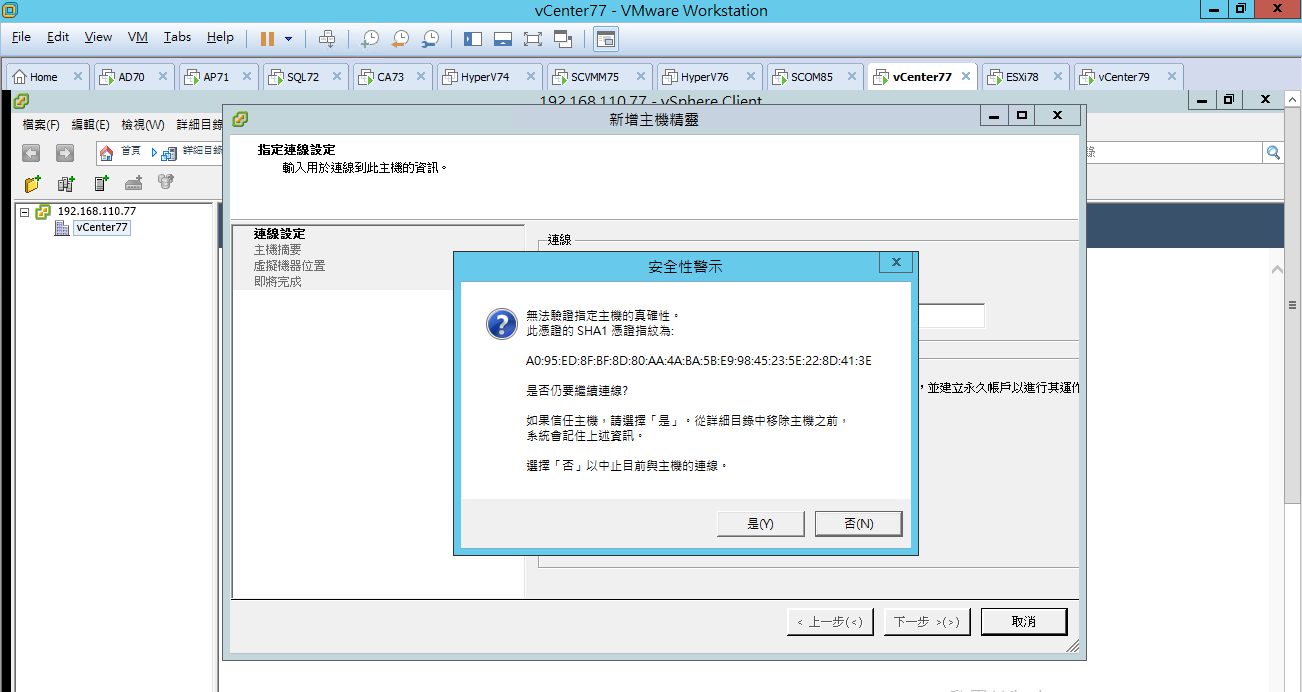
Task: Click 取消 in the add host wizard
Action: point(1024,621)
